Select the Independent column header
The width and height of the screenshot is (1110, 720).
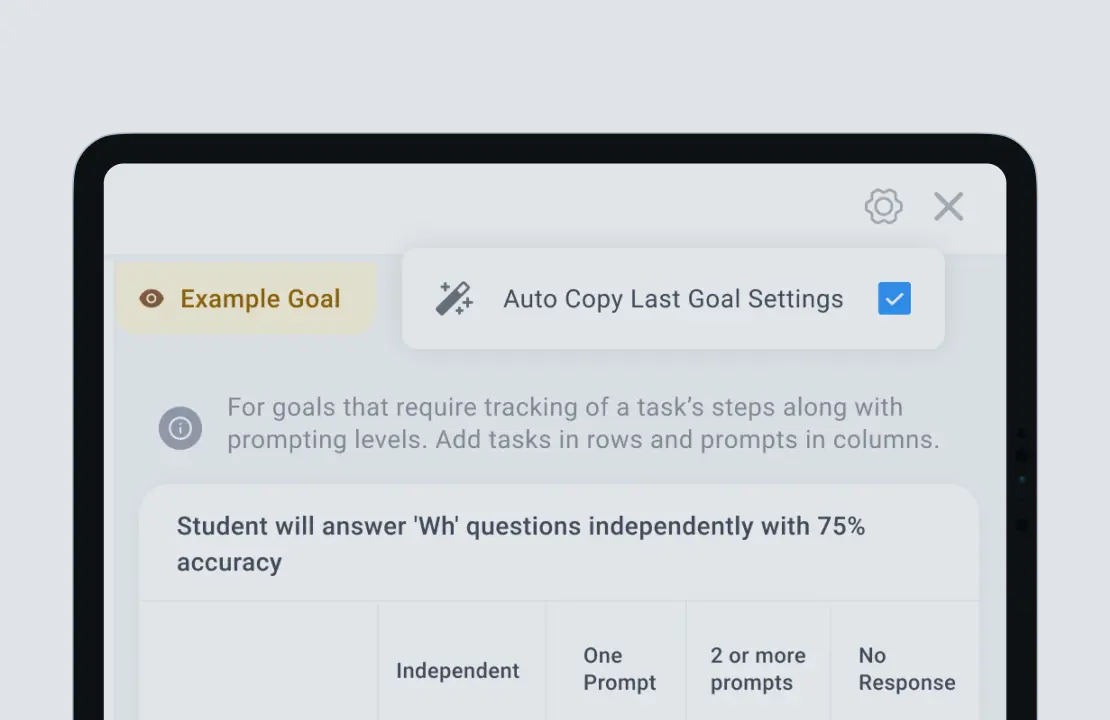[457, 671]
